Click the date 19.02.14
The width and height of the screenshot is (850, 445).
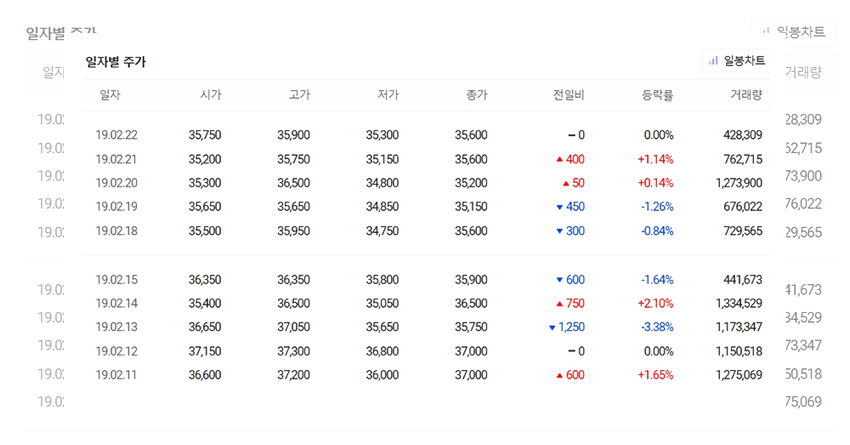117,304
